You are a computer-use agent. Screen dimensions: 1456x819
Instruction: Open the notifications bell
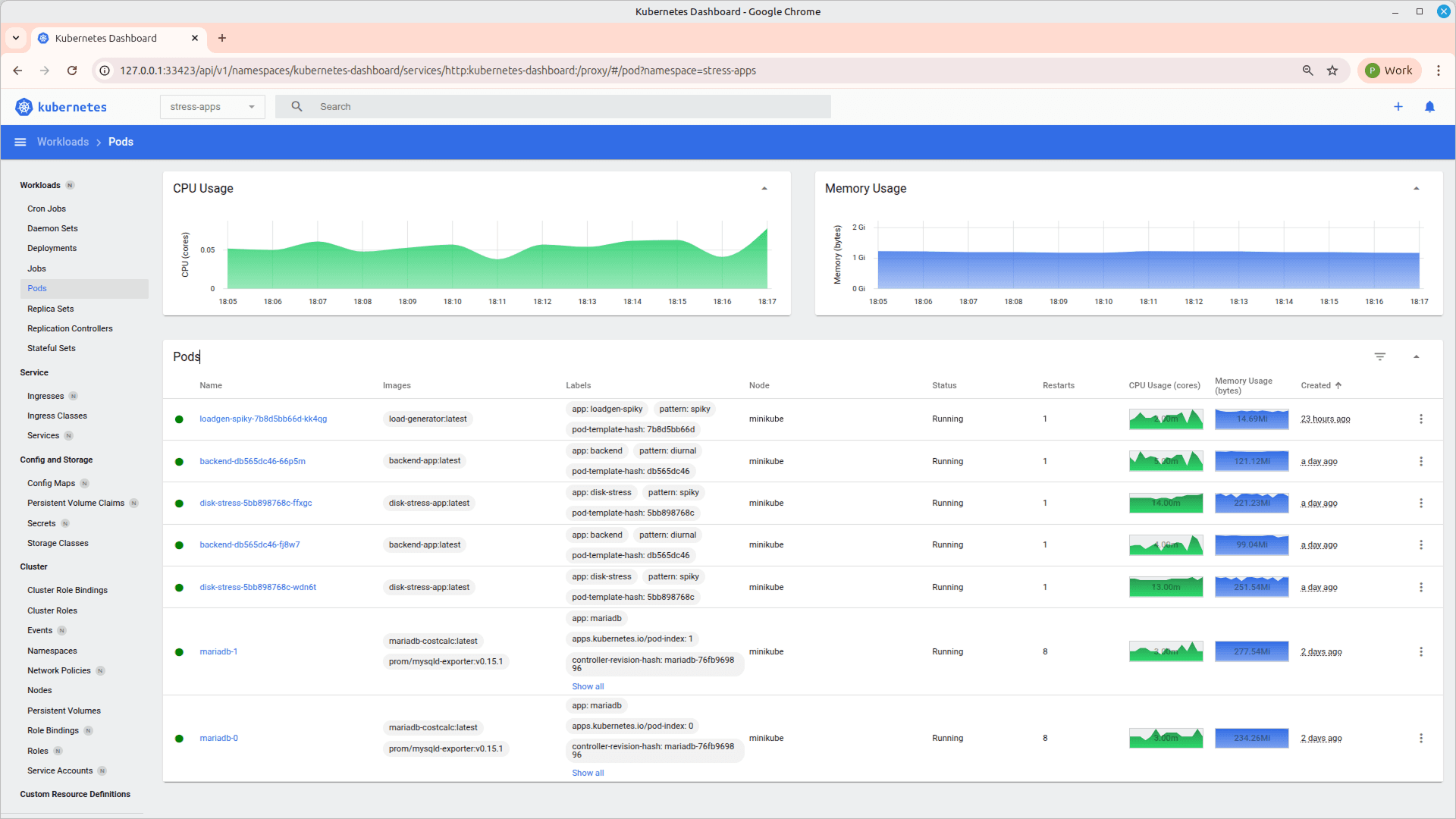click(x=1430, y=106)
